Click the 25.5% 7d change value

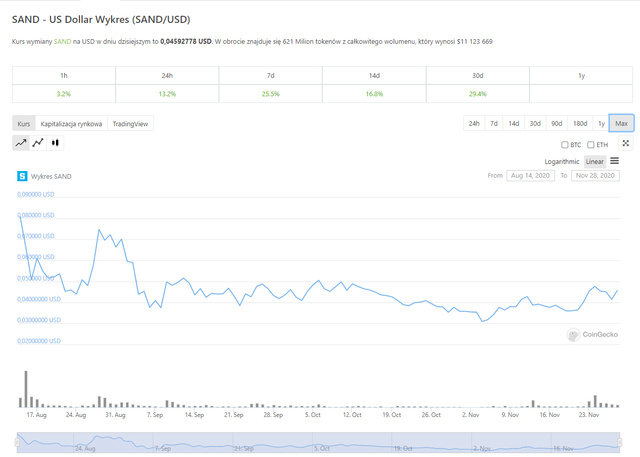(x=271, y=94)
